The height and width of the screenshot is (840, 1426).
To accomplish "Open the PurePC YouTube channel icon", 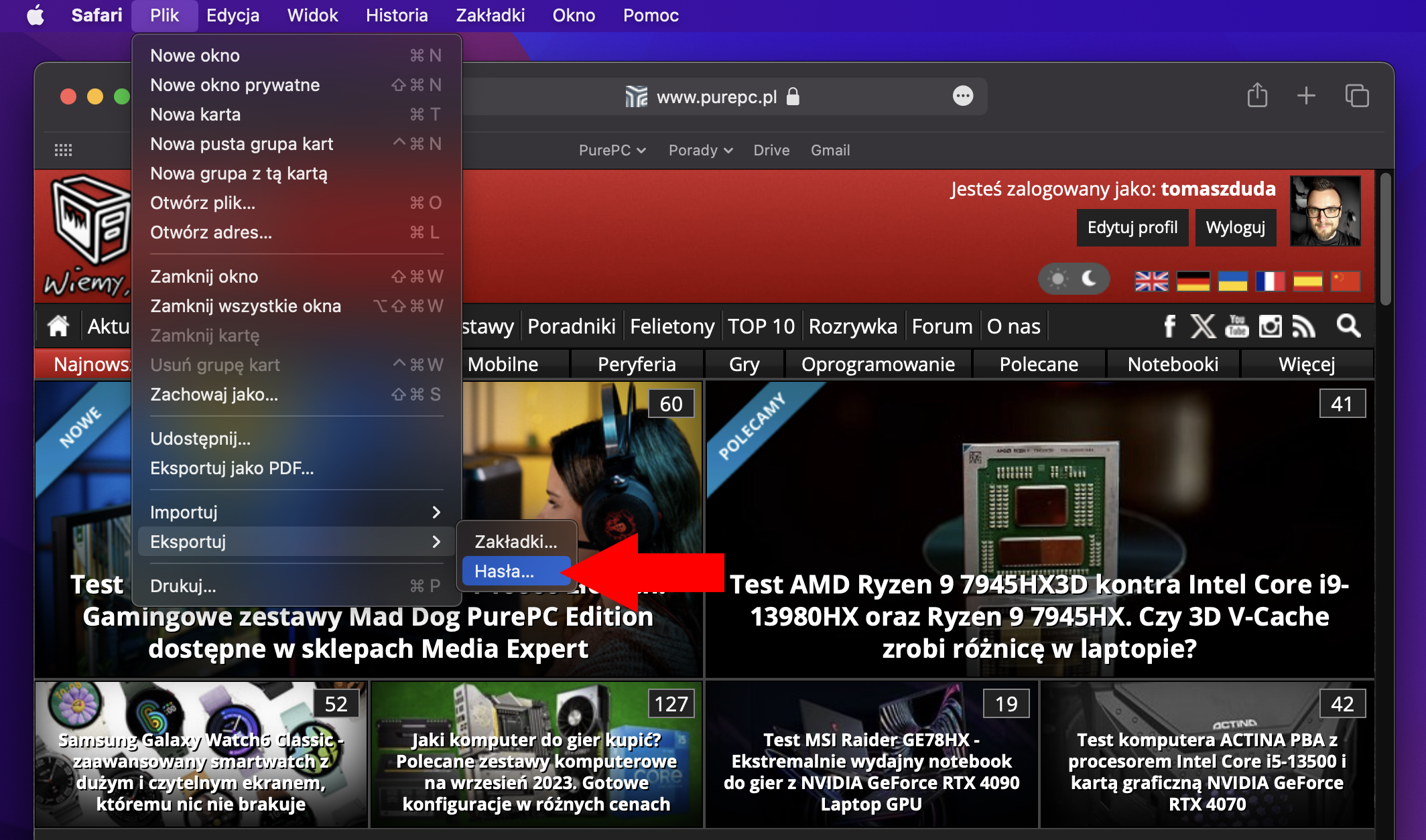I will (1236, 326).
